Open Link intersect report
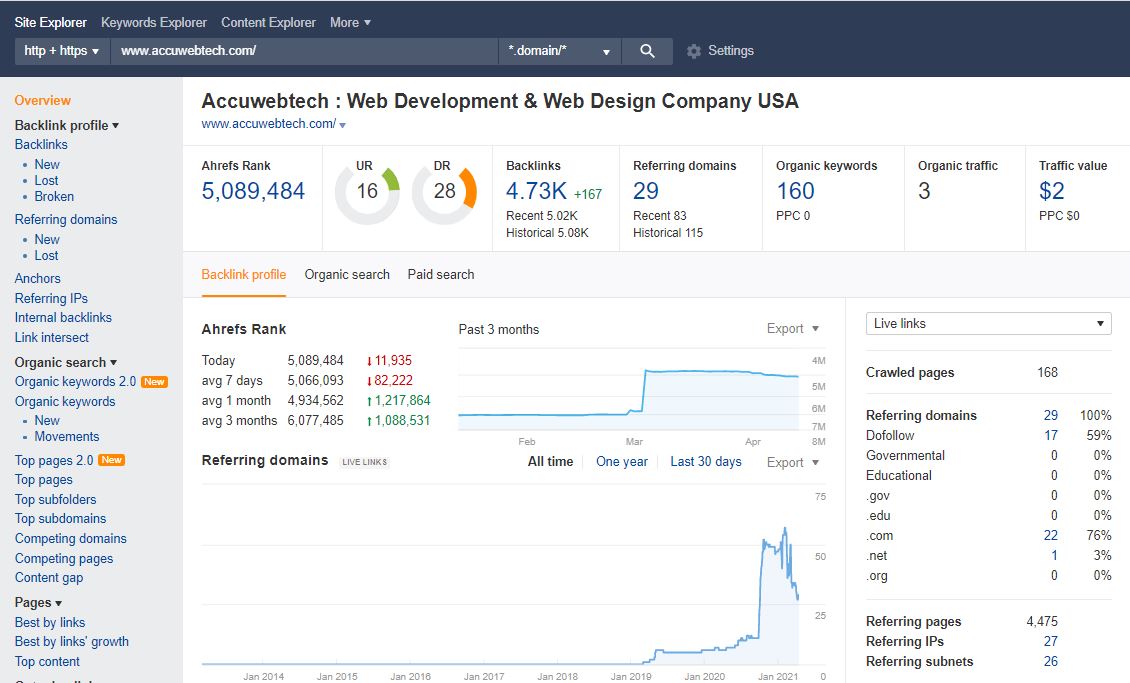 point(52,337)
